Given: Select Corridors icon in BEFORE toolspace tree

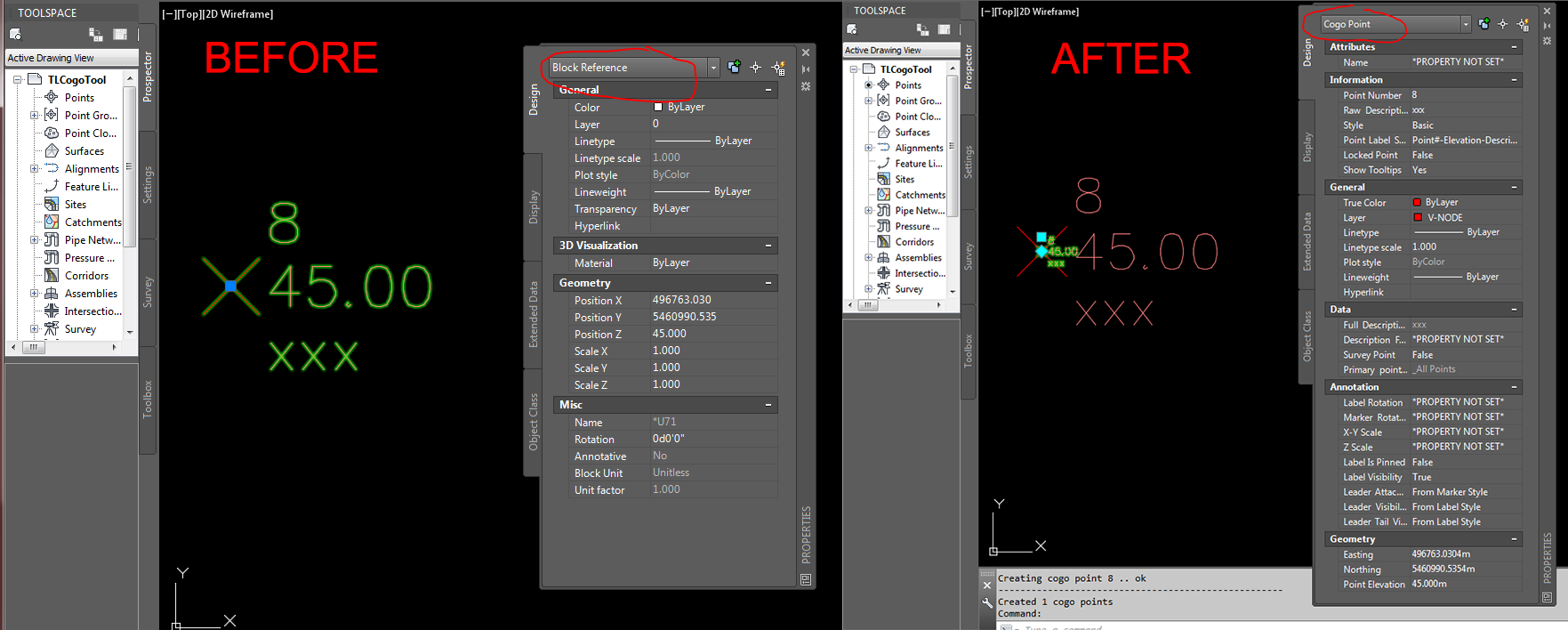Looking at the screenshot, I should pos(52,275).
